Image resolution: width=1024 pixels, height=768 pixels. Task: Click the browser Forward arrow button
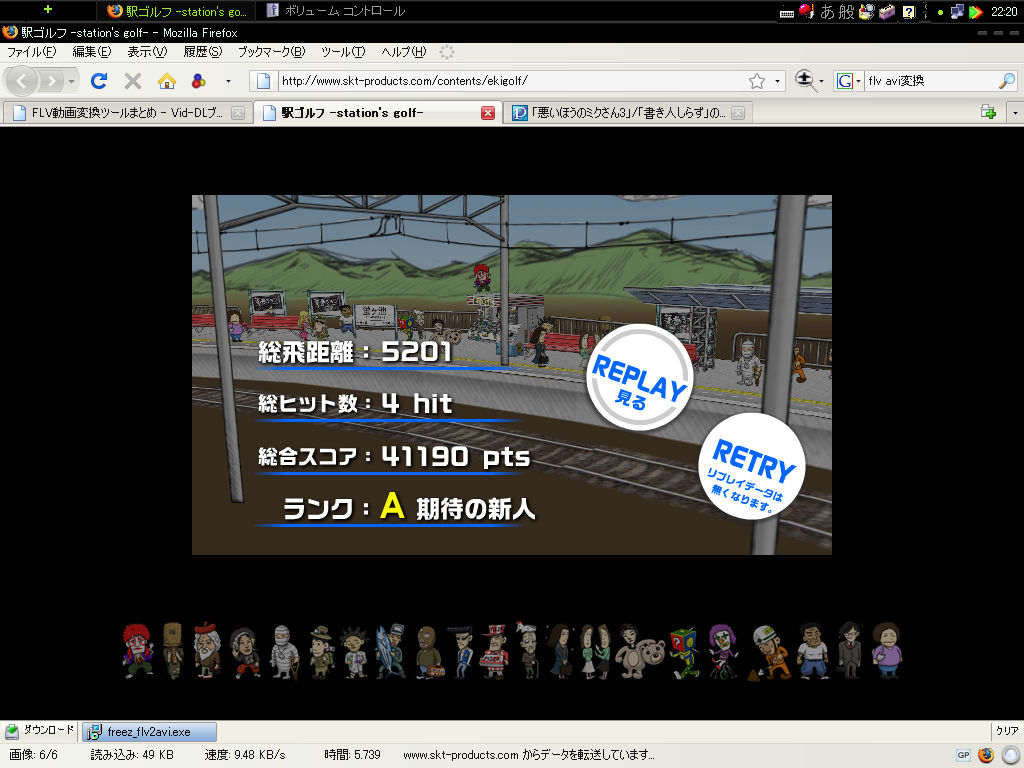pos(51,81)
